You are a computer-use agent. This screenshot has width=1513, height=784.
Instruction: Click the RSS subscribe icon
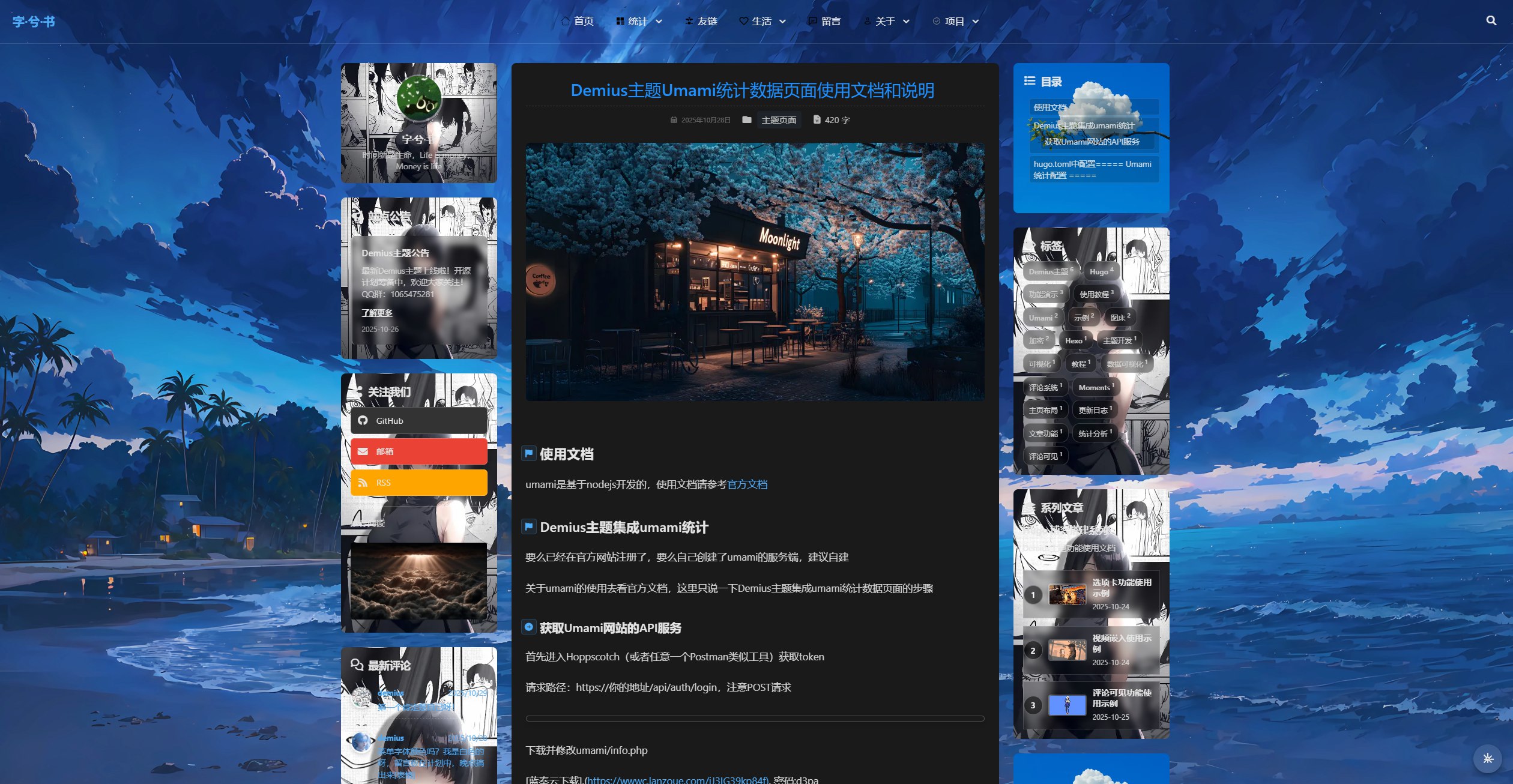pos(364,482)
